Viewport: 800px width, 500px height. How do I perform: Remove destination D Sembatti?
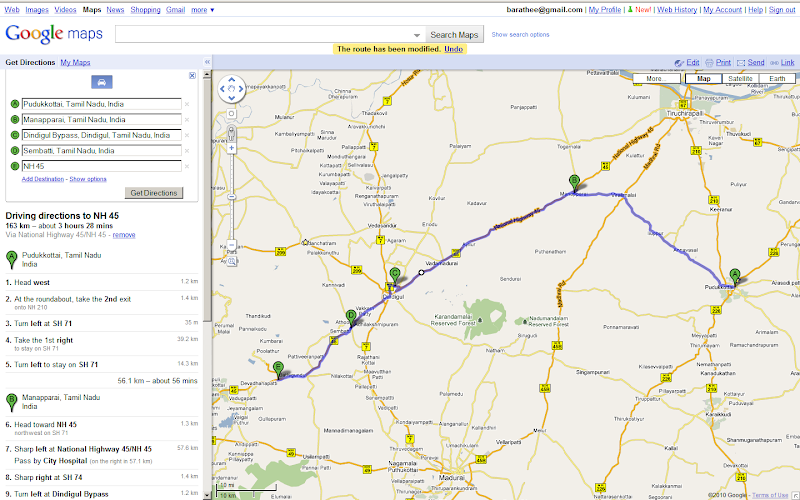pyautogui.click(x=187, y=151)
